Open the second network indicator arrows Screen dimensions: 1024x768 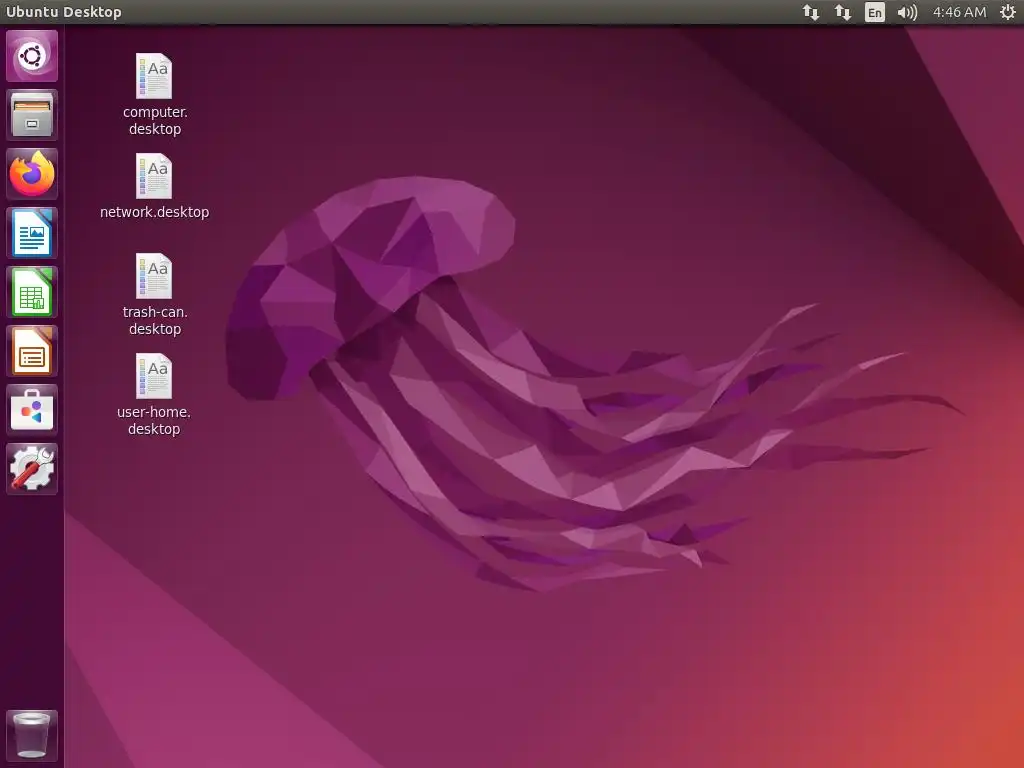[843, 12]
